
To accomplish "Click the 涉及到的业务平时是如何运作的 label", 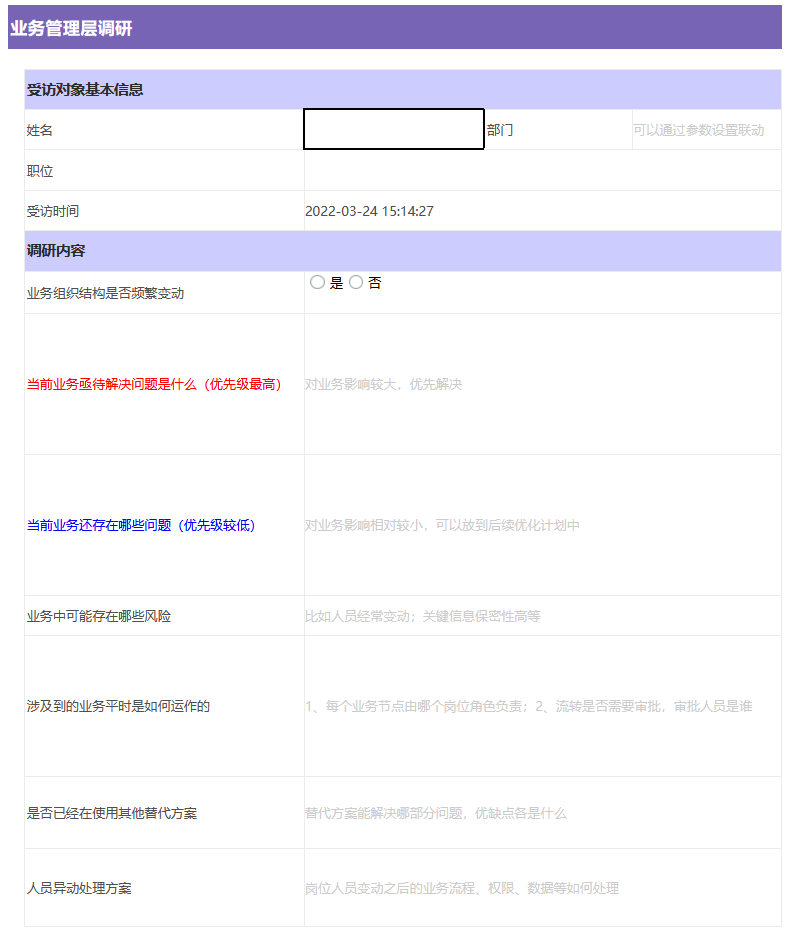I will click(118, 706).
